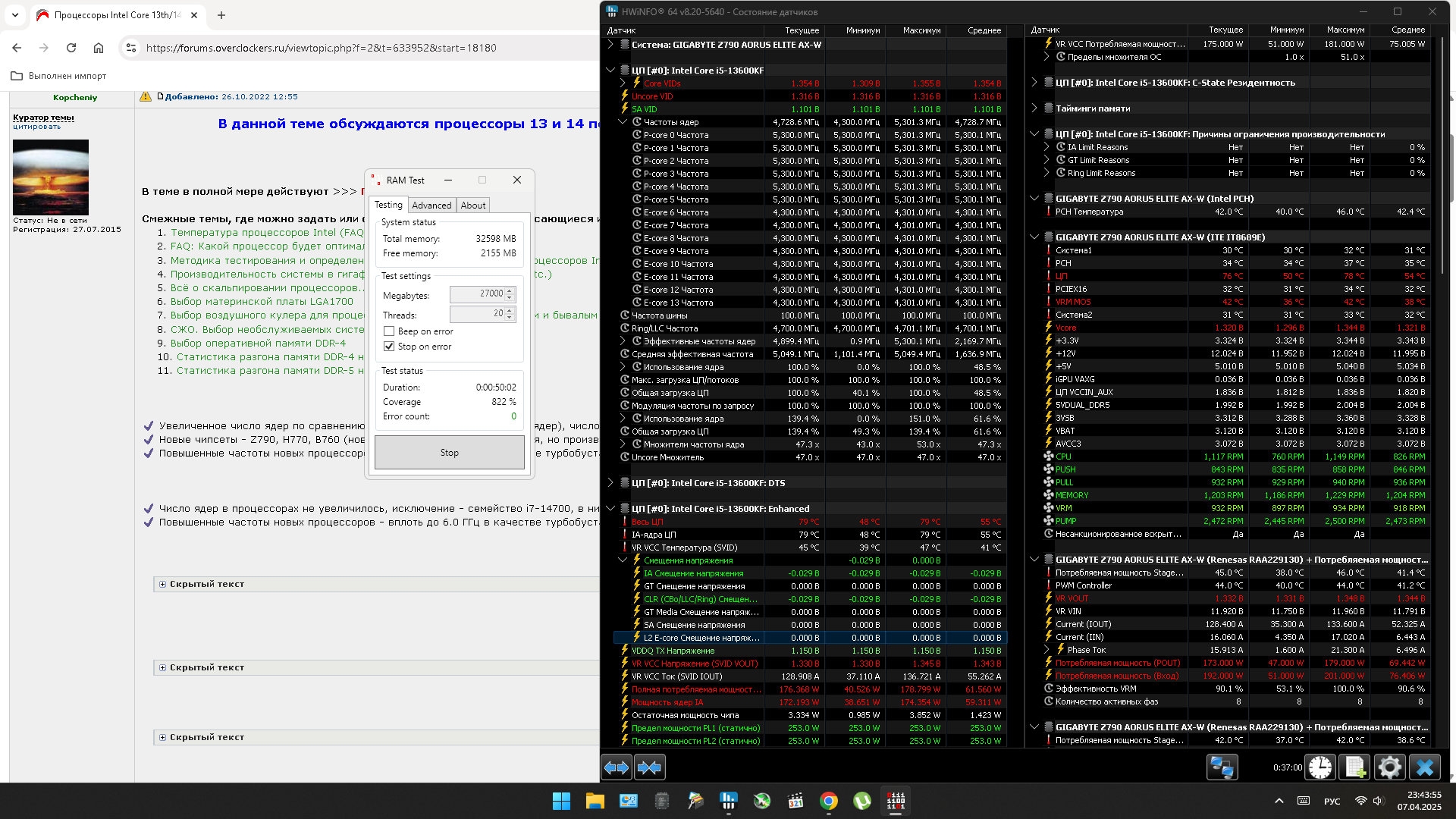Open HWiNFO sensor settings gear
Viewport: 1456px width, 819px height.
pyautogui.click(x=1389, y=767)
